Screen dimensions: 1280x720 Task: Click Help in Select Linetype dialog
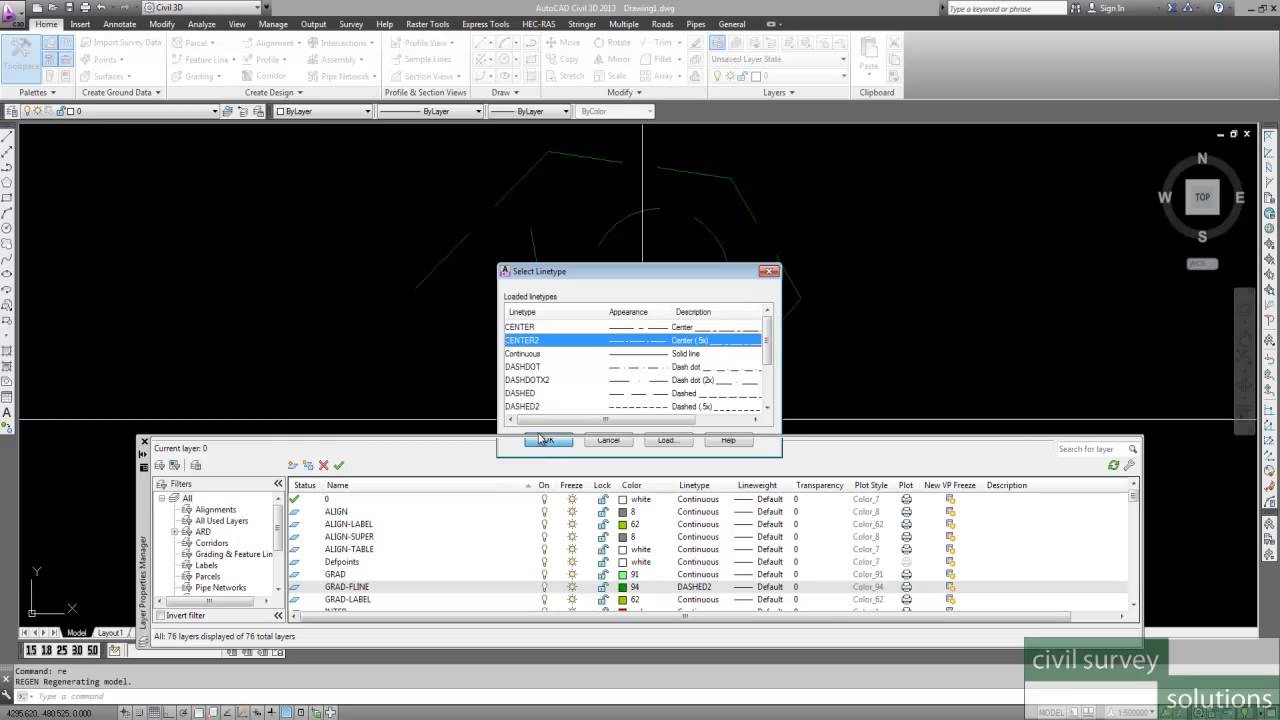(x=728, y=440)
